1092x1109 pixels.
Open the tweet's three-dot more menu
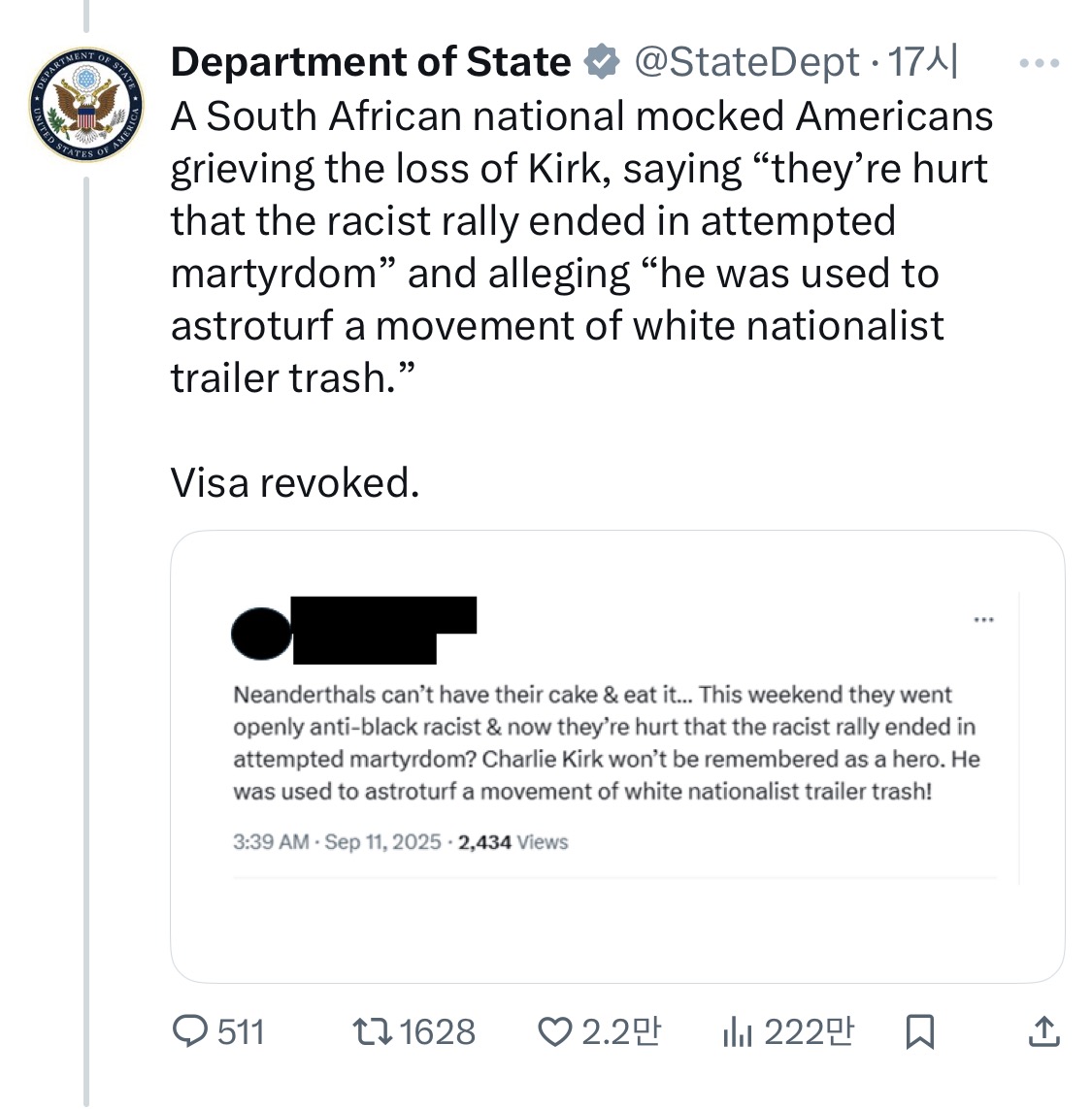1040,64
